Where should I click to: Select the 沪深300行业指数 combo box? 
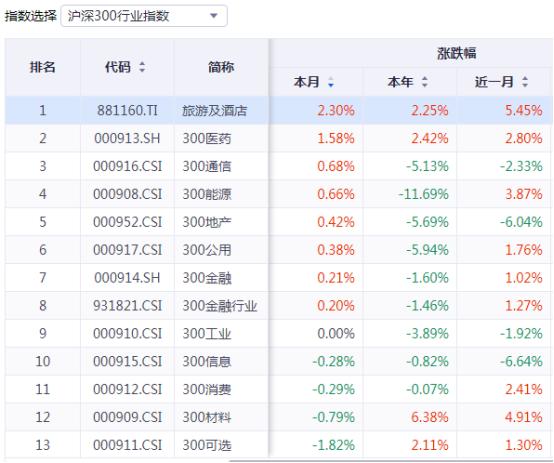pyautogui.click(x=144, y=16)
